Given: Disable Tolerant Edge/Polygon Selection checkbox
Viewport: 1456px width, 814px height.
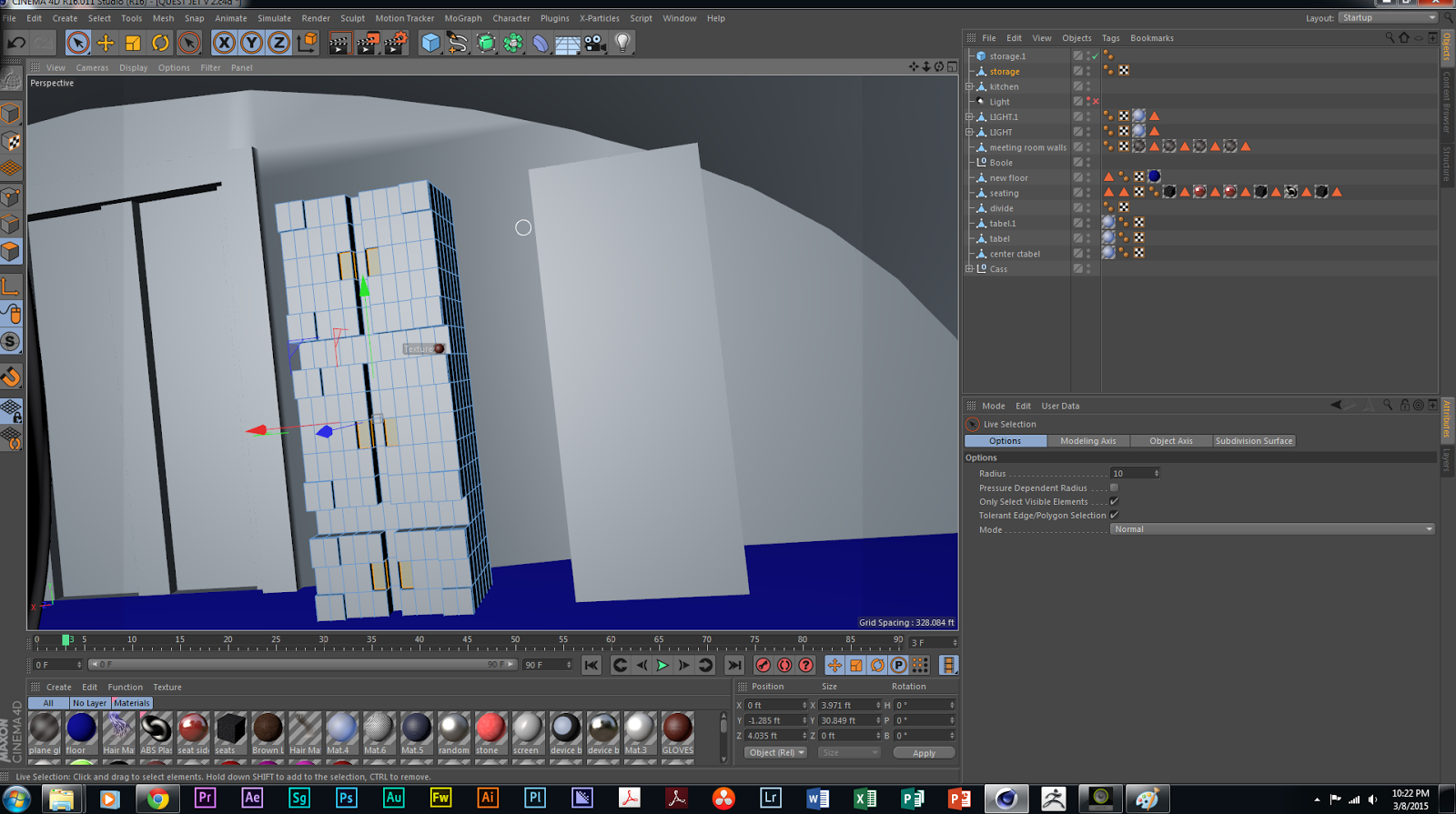Looking at the screenshot, I should (1114, 515).
